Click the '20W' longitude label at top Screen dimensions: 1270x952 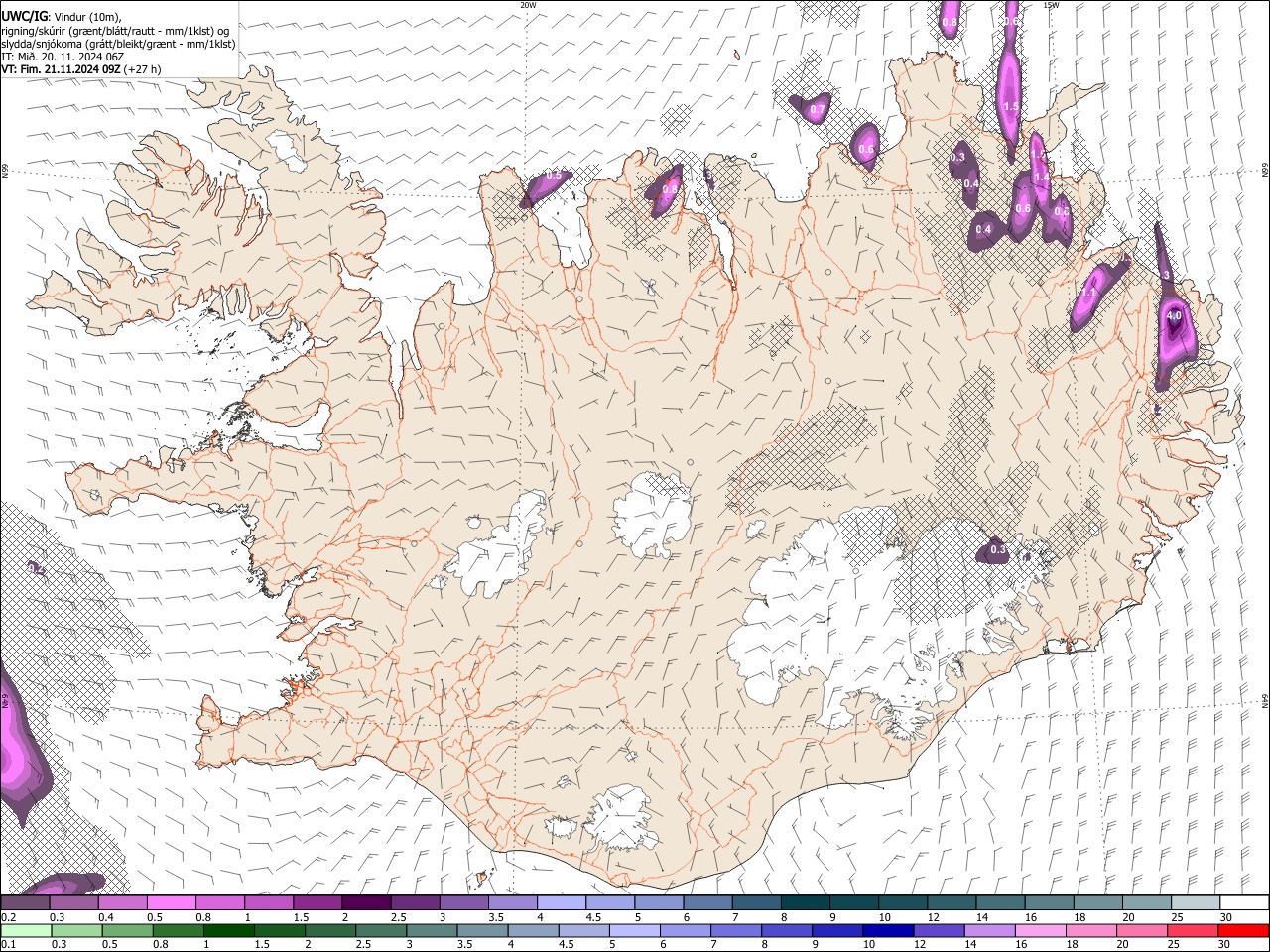tap(528, 5)
